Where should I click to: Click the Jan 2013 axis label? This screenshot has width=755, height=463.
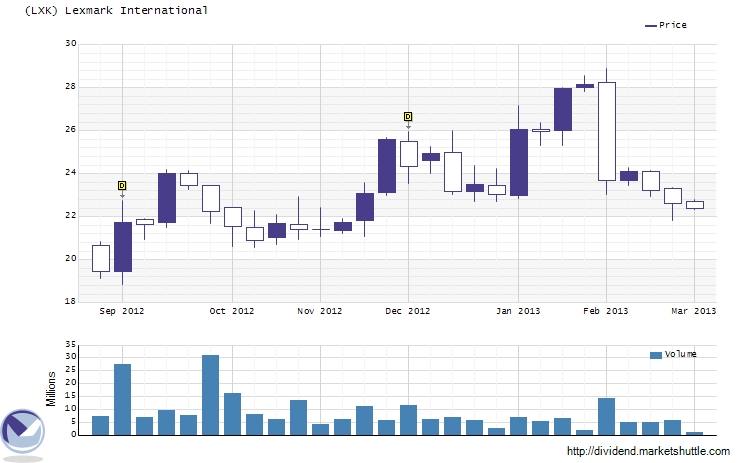(518, 311)
